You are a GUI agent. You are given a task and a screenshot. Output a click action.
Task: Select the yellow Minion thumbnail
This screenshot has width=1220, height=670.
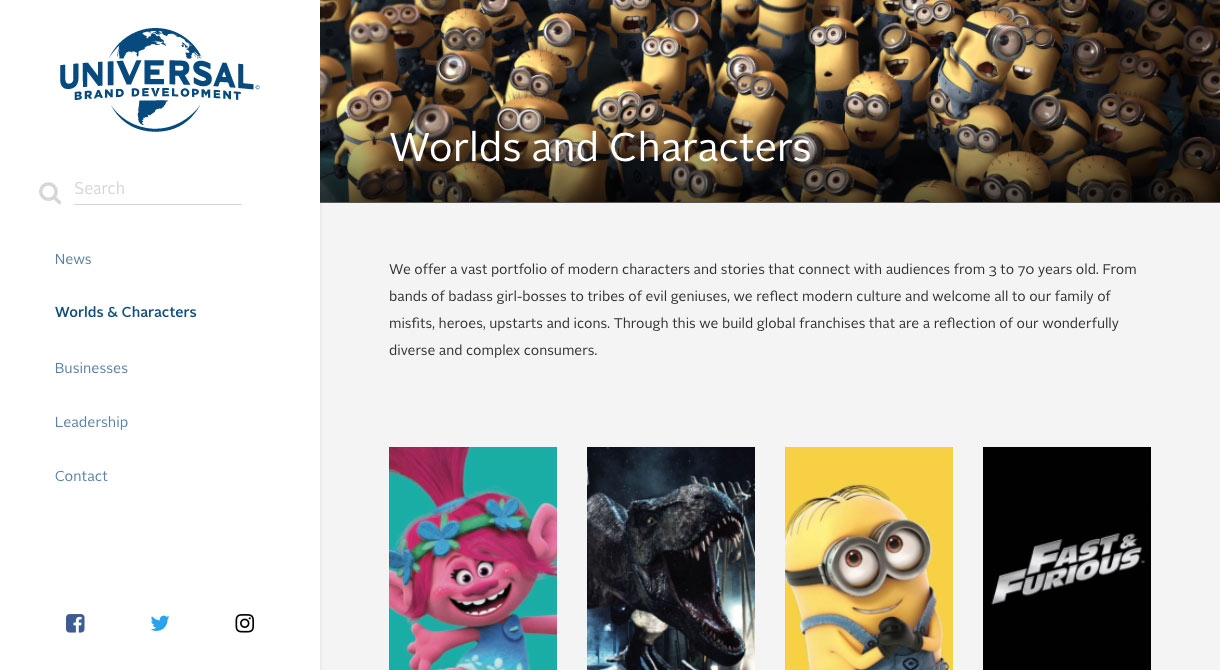pos(869,558)
